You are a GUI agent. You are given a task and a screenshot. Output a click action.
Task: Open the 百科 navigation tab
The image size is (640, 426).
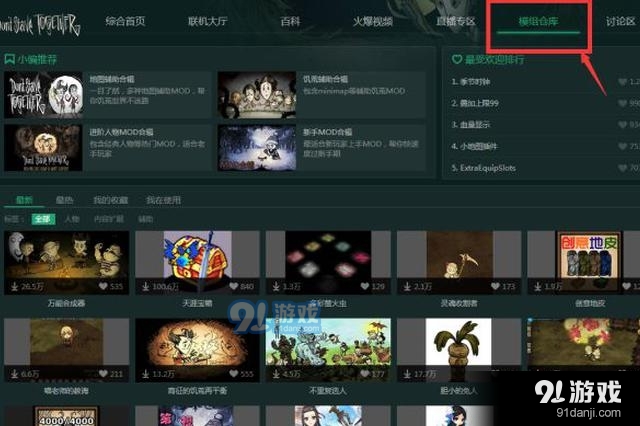[x=290, y=21]
